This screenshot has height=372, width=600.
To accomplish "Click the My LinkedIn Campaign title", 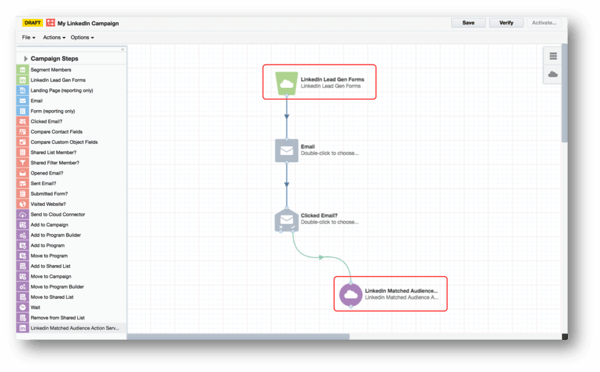I will pyautogui.click(x=88, y=23).
